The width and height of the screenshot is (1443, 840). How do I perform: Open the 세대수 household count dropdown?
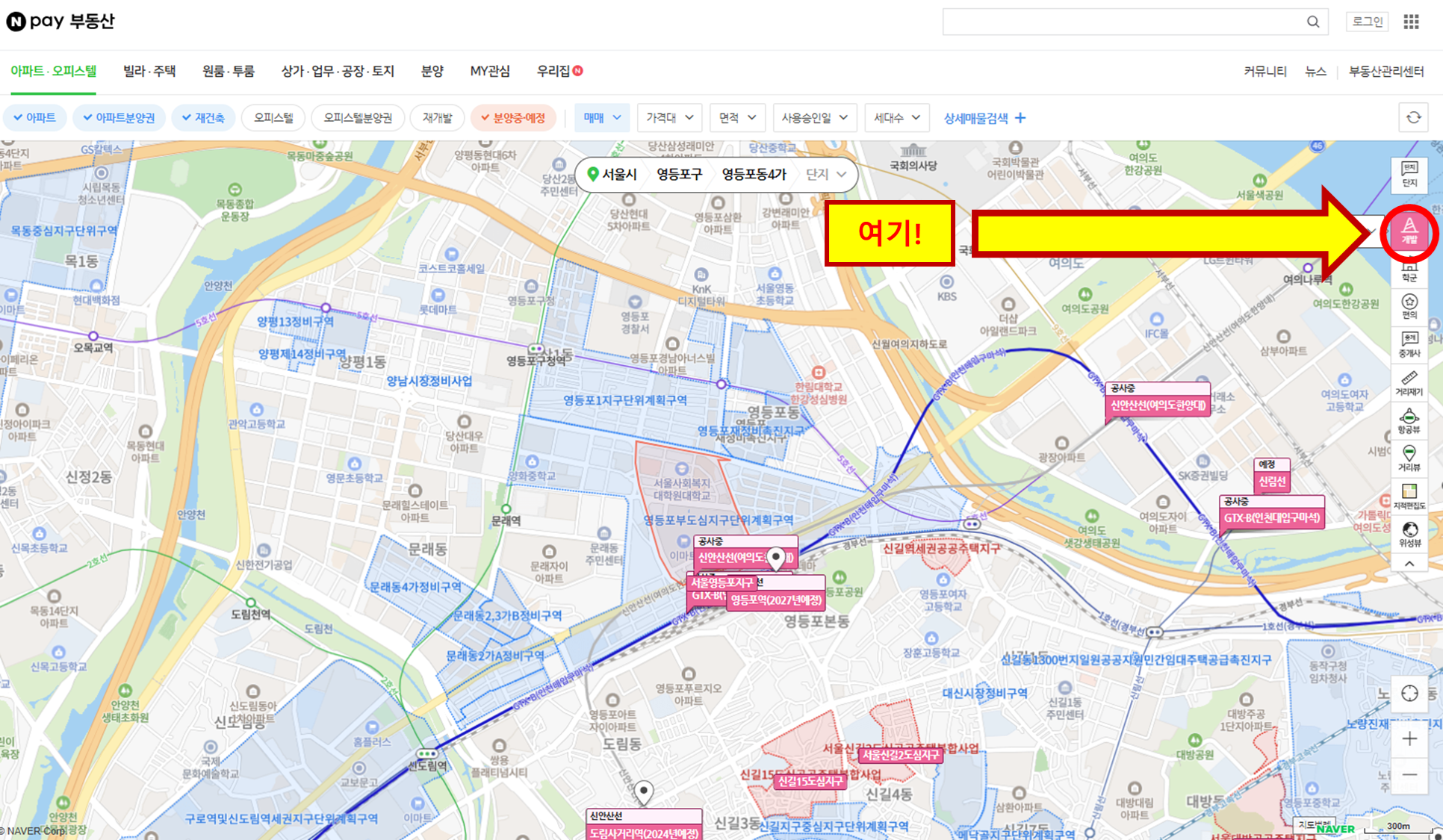(x=897, y=118)
